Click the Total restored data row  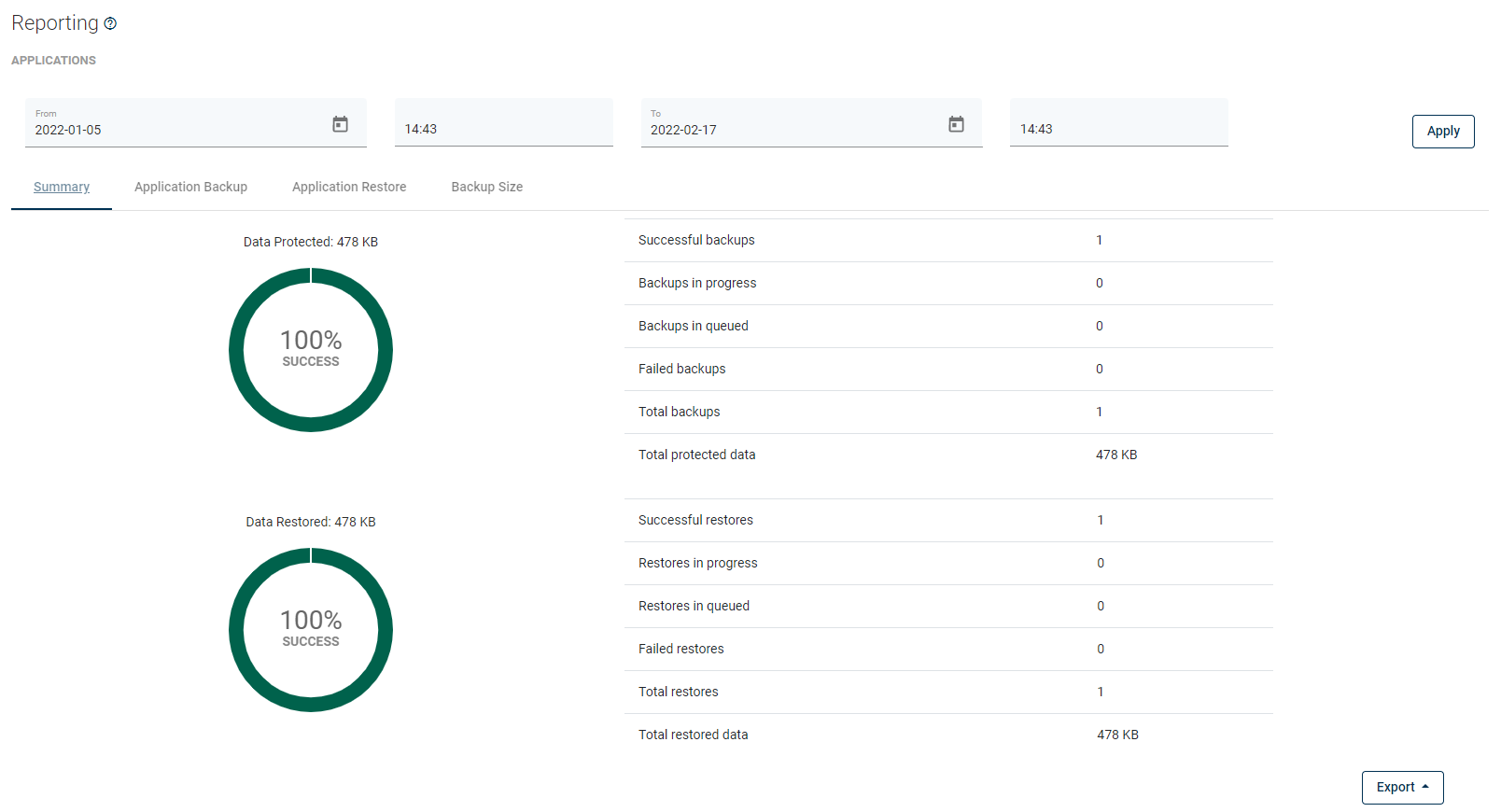947,735
